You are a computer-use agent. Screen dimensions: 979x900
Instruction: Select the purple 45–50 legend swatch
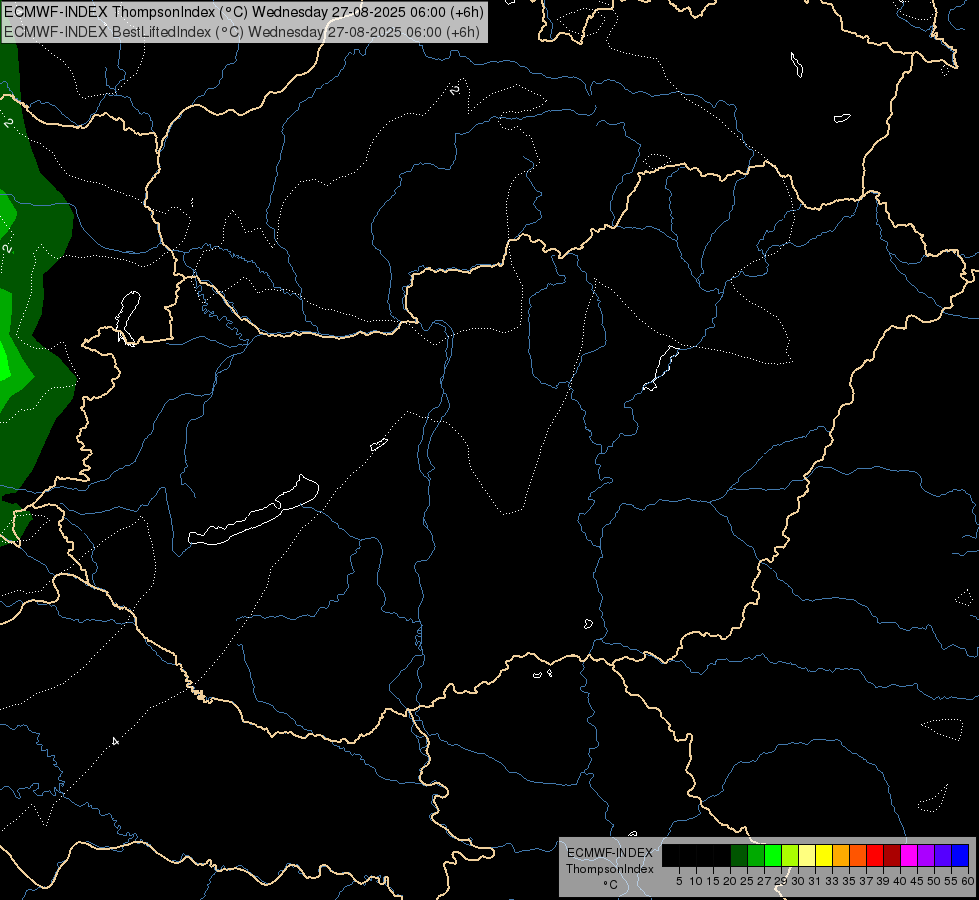coord(926,855)
